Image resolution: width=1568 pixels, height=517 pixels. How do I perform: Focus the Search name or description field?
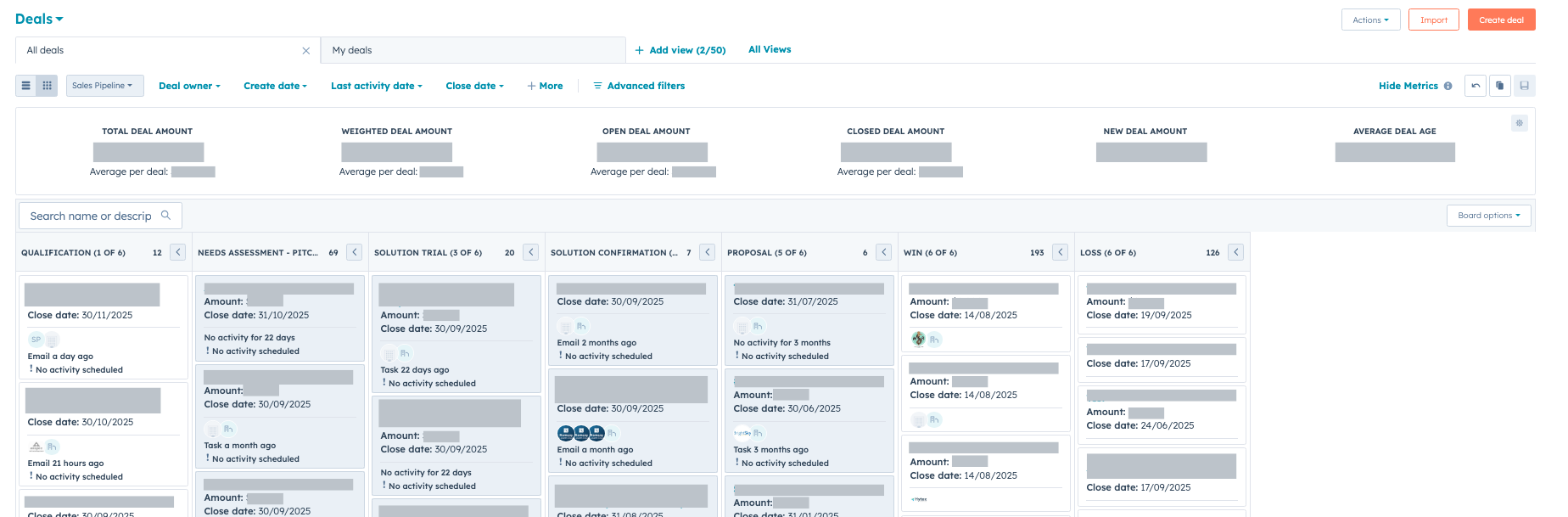pyautogui.click(x=100, y=216)
